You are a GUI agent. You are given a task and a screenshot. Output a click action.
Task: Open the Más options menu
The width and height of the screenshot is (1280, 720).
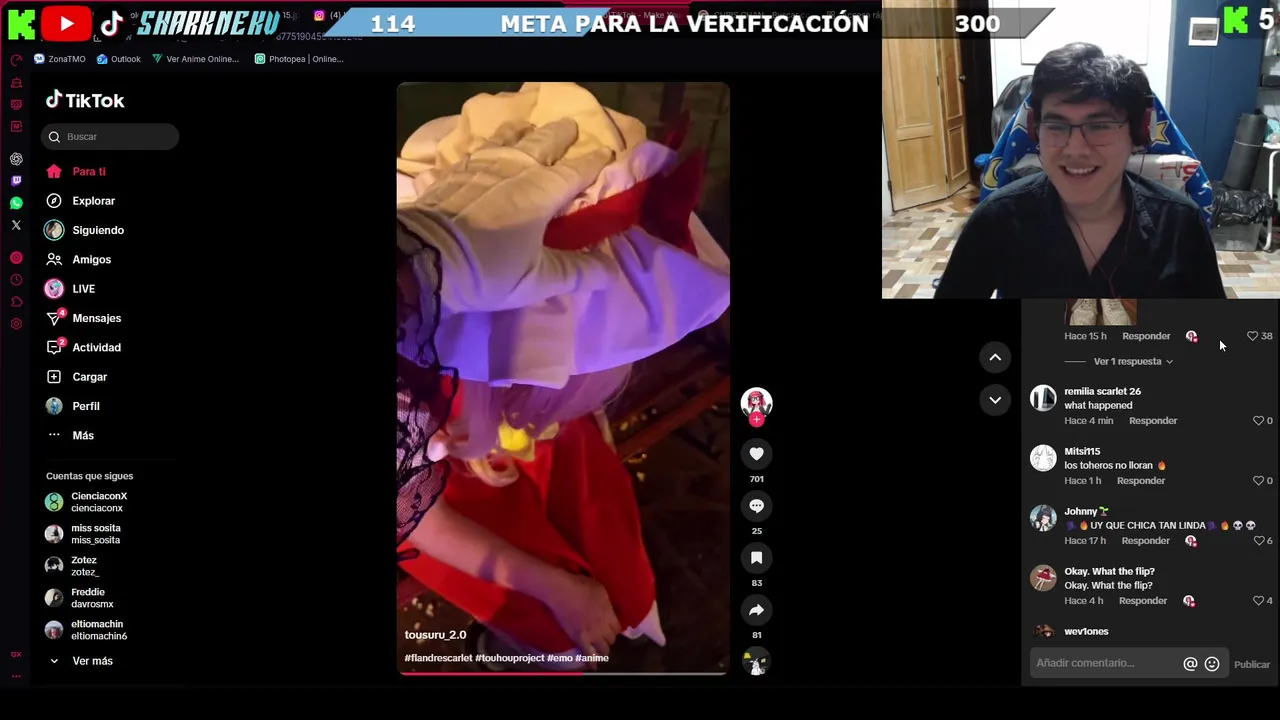[x=70, y=435]
